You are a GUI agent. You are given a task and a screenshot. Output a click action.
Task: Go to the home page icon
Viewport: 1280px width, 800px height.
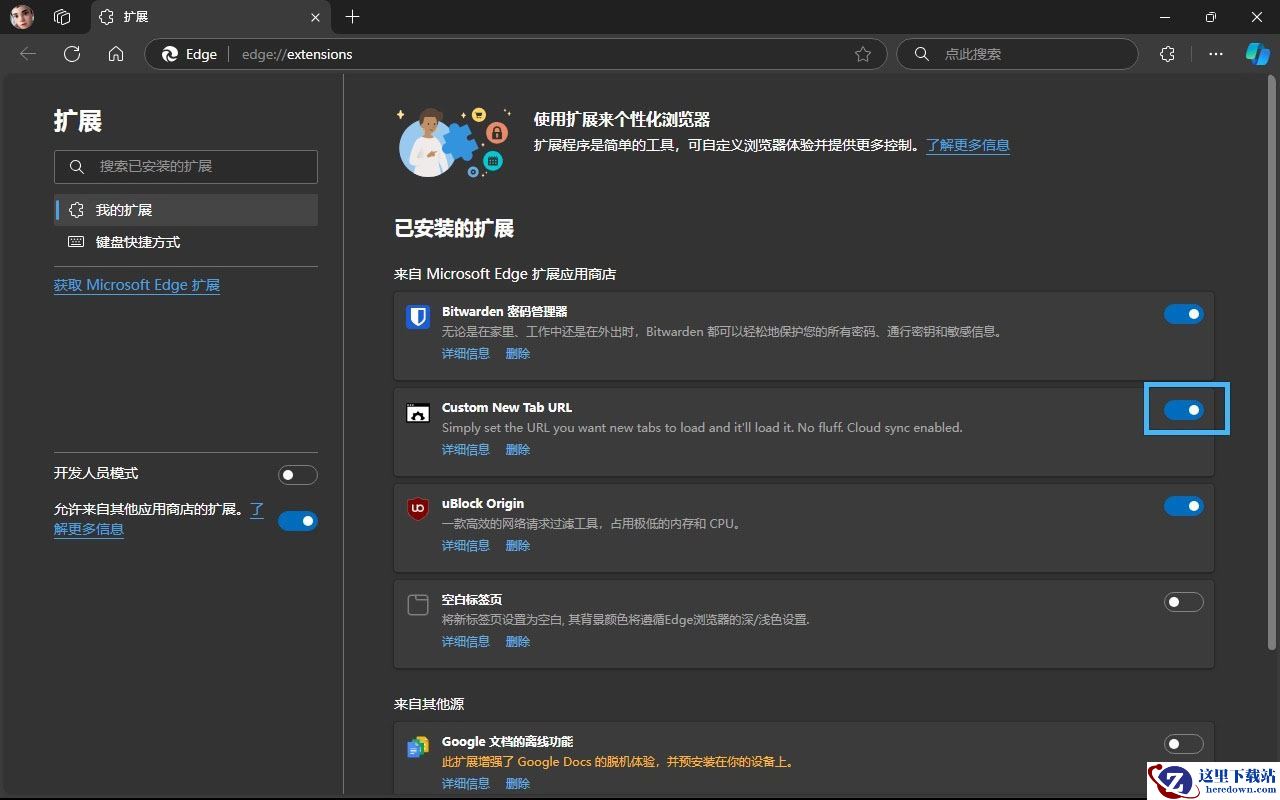[116, 54]
